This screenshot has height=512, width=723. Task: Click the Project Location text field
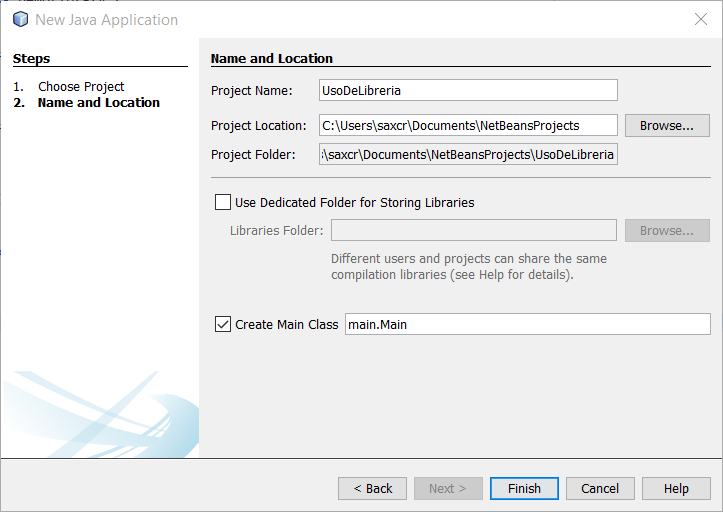pyautogui.click(x=468, y=125)
